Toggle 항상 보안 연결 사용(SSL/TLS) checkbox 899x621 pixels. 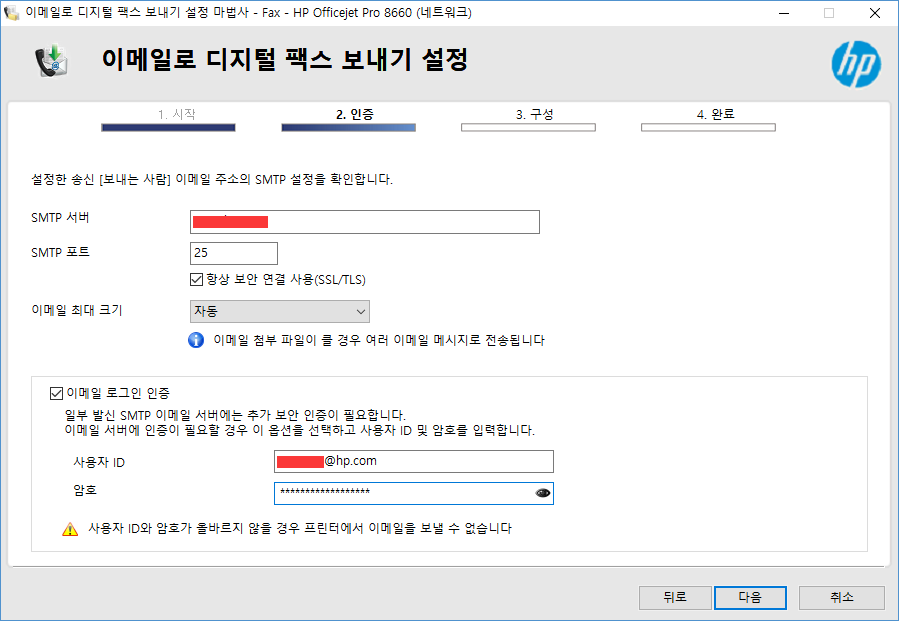click(x=196, y=279)
